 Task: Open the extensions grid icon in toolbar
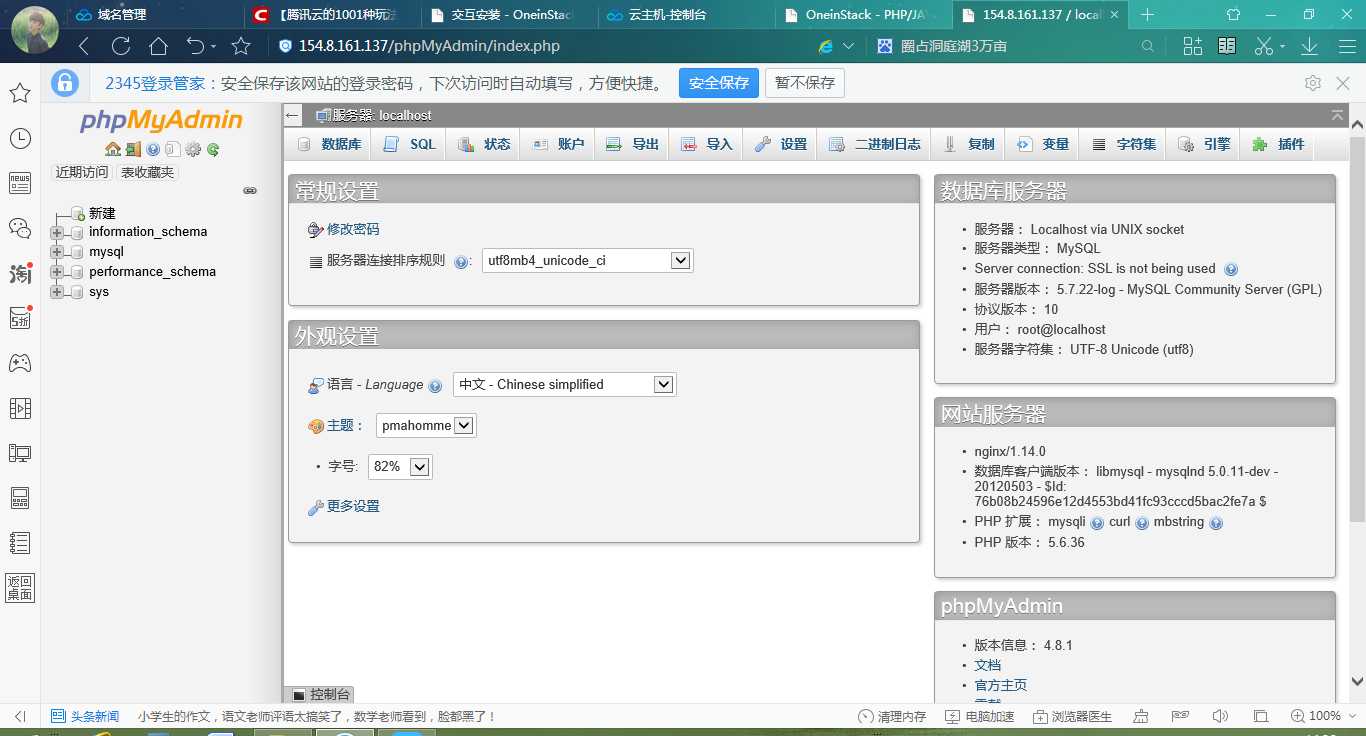pos(1192,46)
